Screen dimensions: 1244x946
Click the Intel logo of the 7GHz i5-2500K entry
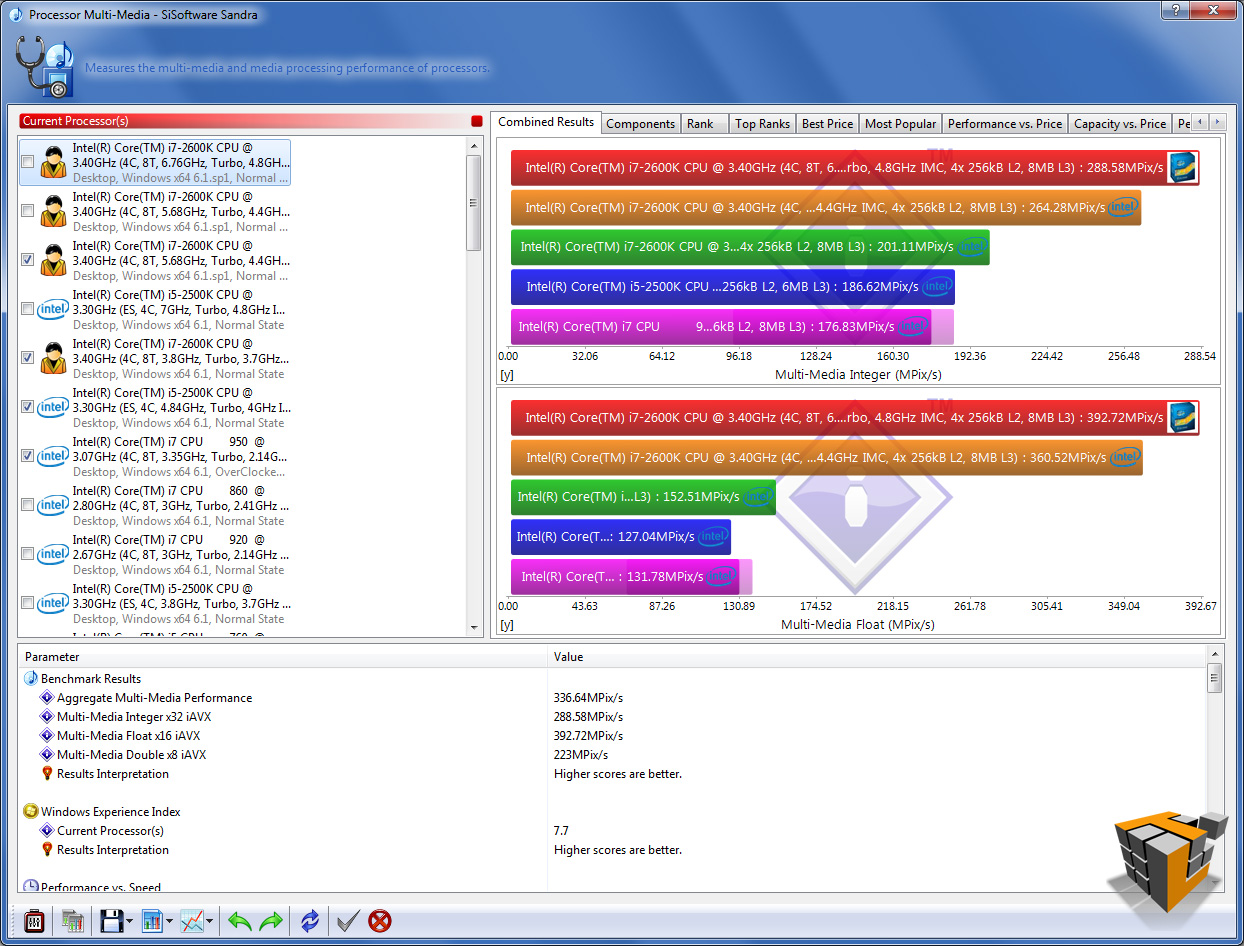pos(53,308)
